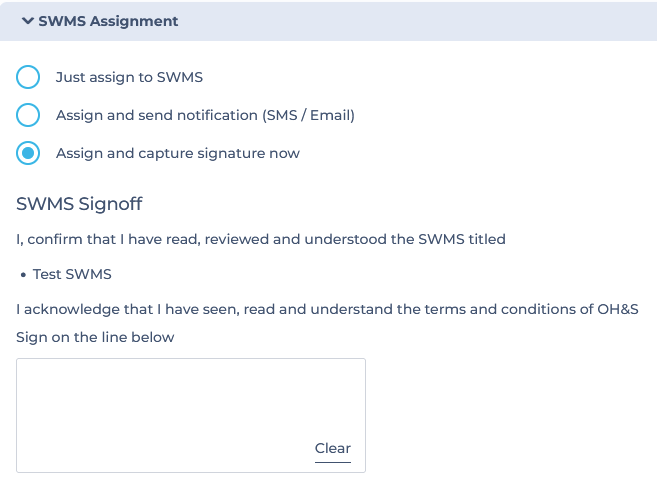Click the Test SWMS bullet item
This screenshot has width=657, height=486.
pyautogui.click(x=72, y=274)
